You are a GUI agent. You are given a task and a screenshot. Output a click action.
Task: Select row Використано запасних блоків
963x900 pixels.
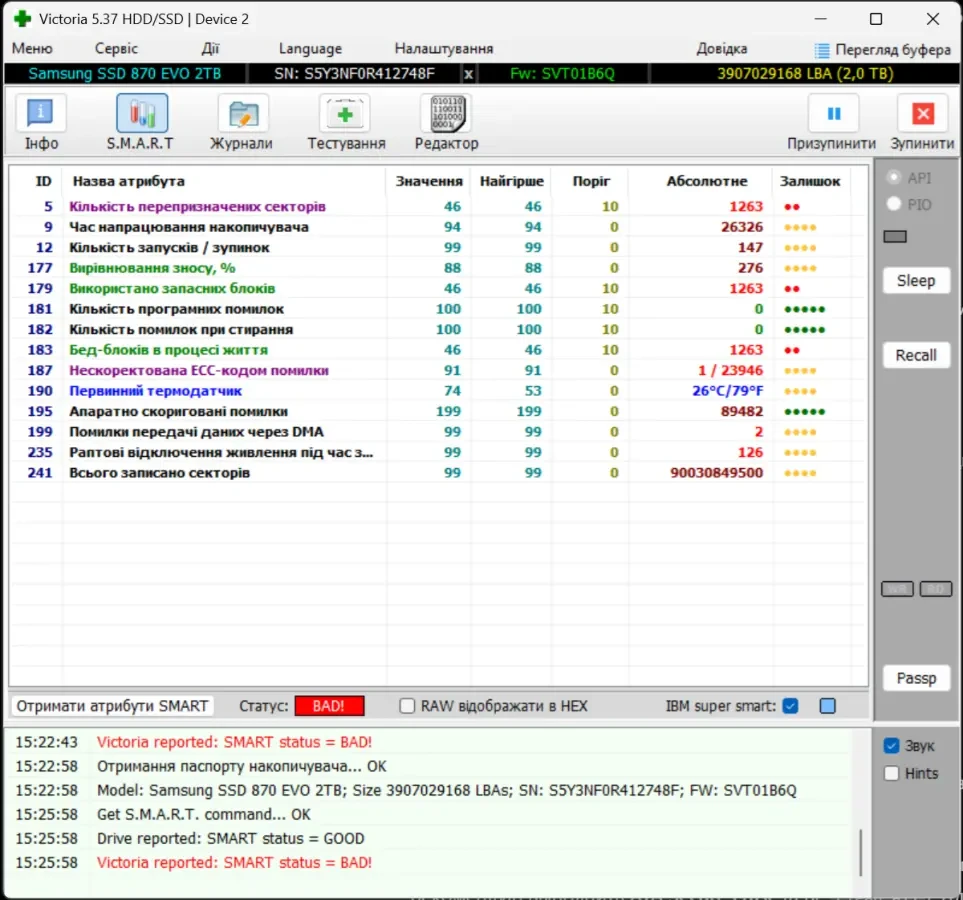point(439,288)
